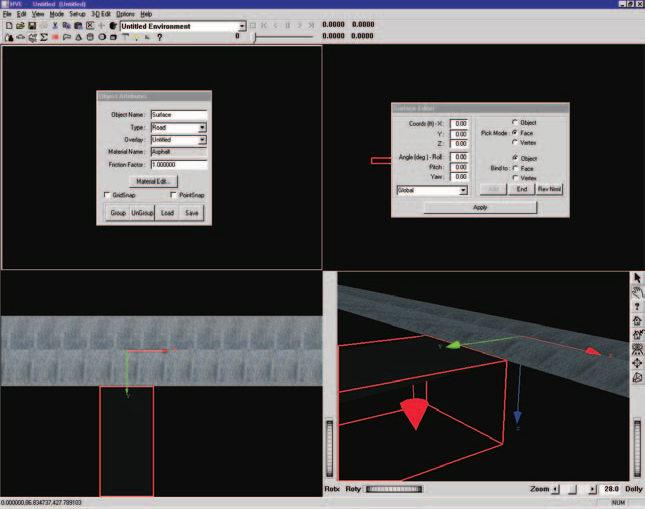Select Face in Bind to options
Screen dimensions: 645x509
click(x=515, y=168)
